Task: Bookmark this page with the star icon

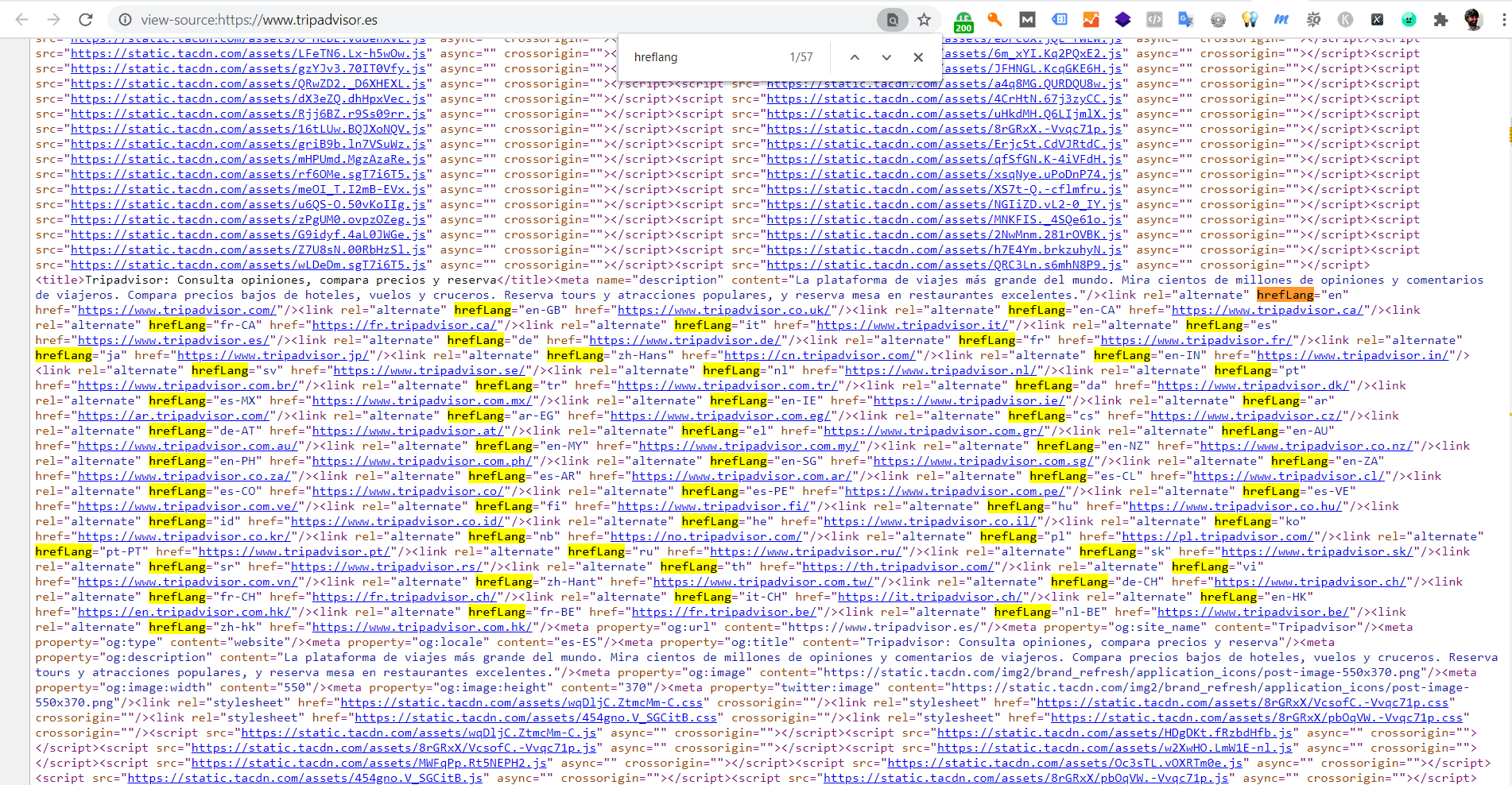Action: pos(924,20)
